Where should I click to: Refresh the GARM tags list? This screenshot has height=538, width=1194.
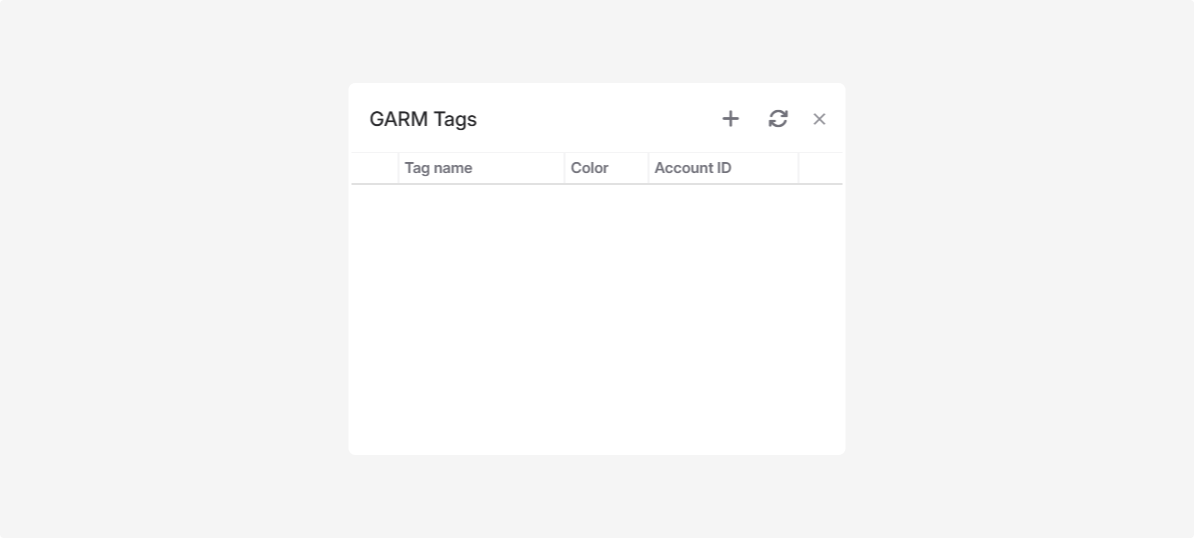tap(778, 119)
